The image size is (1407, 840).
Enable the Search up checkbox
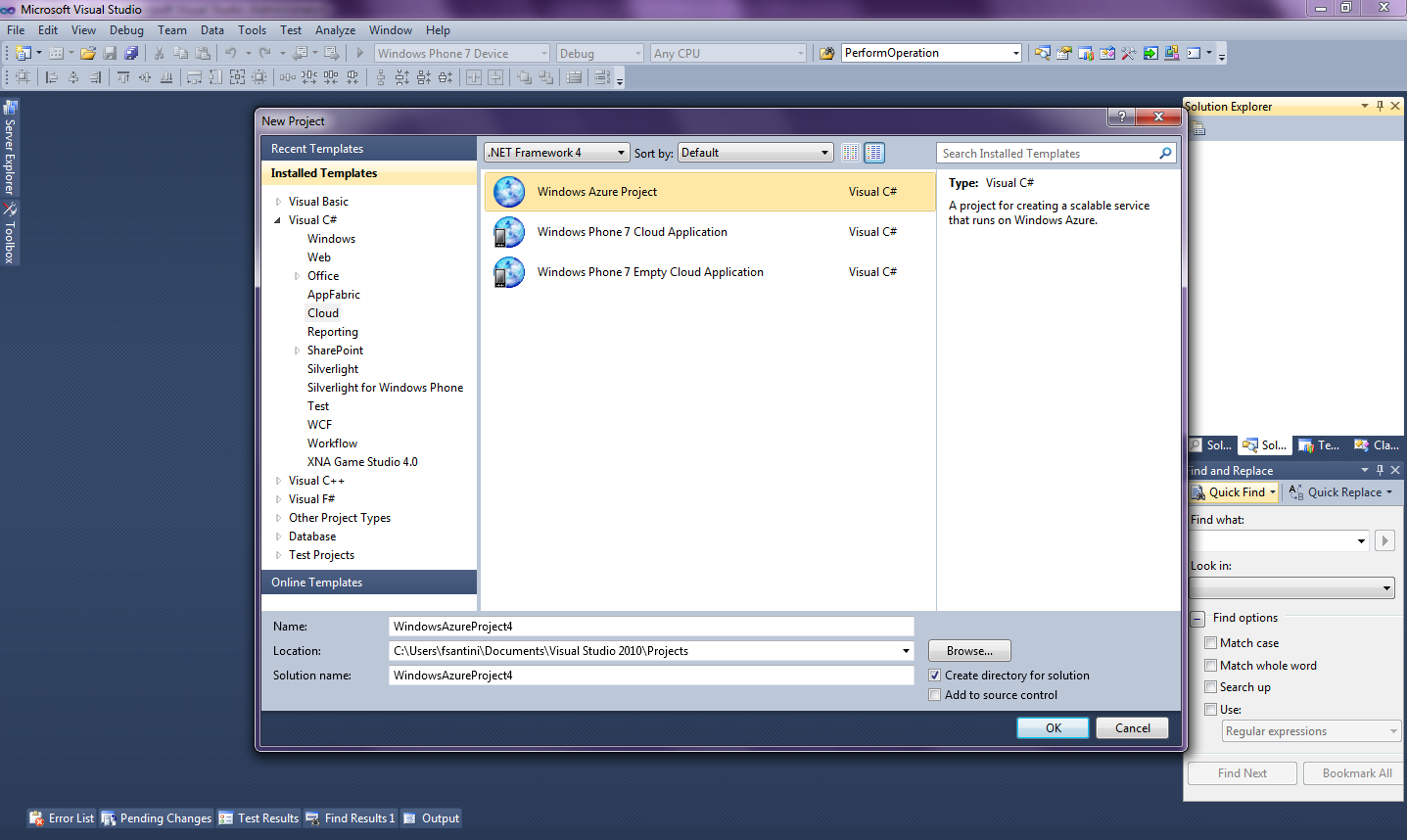pyautogui.click(x=1210, y=686)
